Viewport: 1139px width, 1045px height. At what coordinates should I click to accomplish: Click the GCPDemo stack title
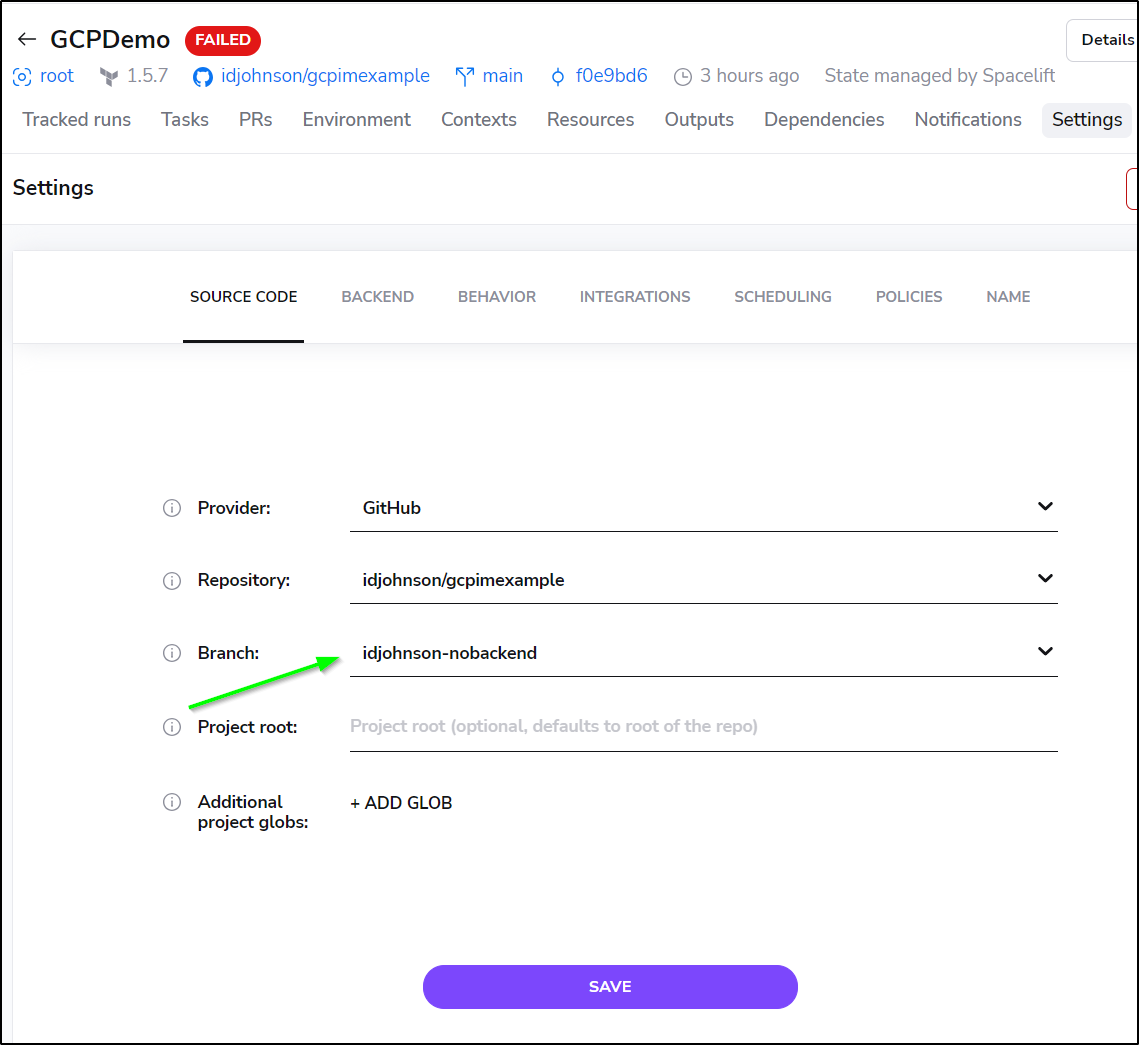tap(110, 40)
